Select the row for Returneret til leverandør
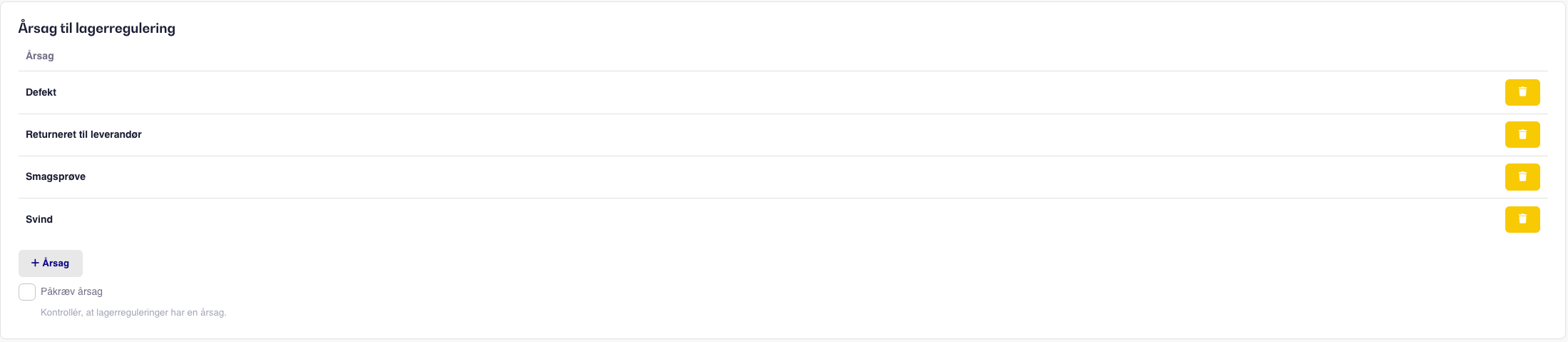 click(783, 135)
